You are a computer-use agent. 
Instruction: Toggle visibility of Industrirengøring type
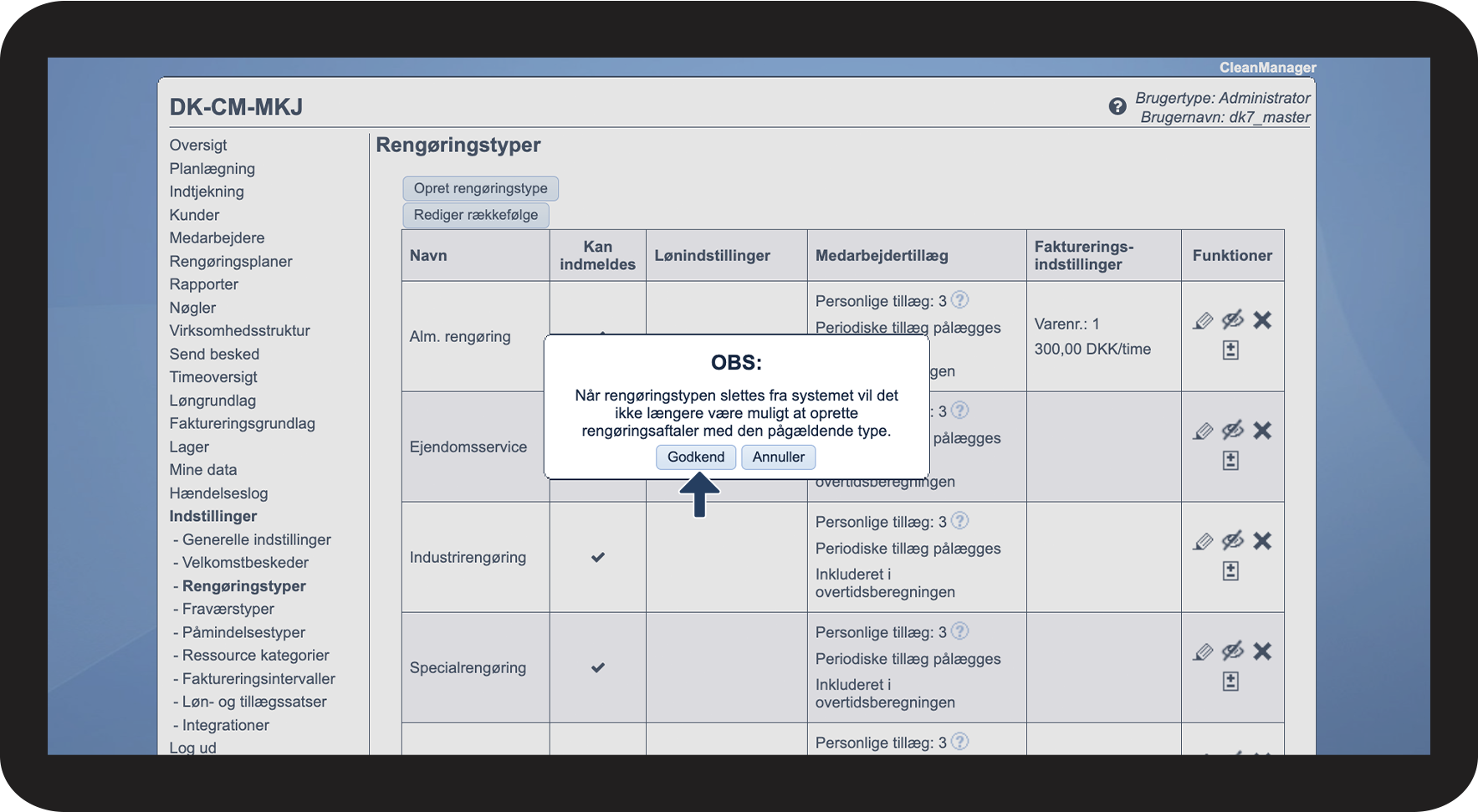click(x=1233, y=541)
